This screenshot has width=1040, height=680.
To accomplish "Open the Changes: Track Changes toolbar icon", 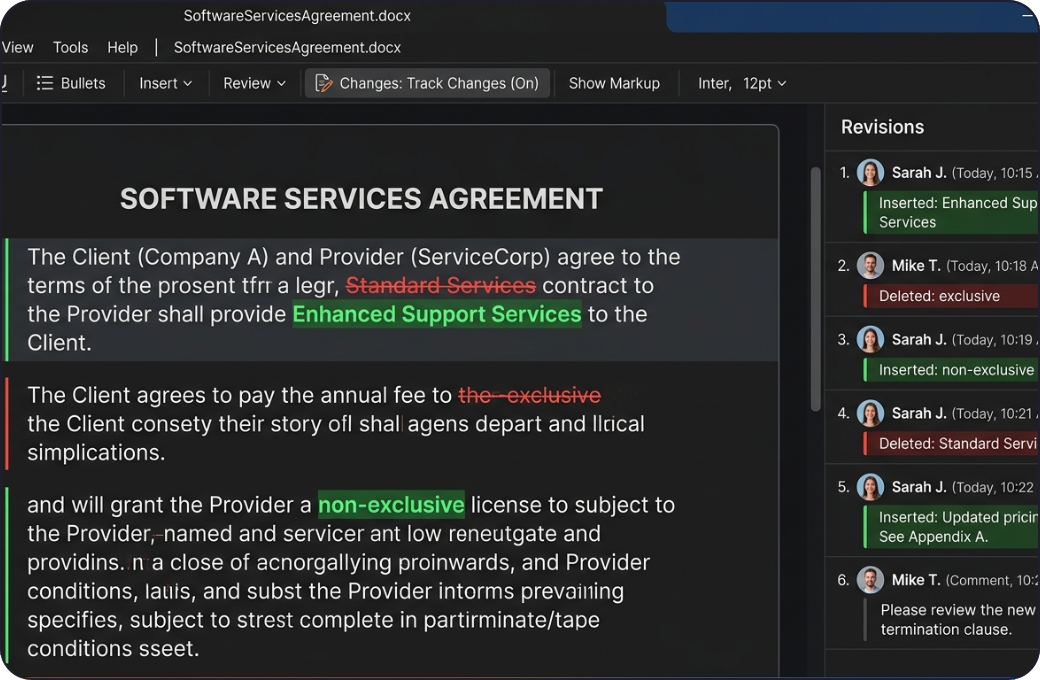I will point(322,83).
